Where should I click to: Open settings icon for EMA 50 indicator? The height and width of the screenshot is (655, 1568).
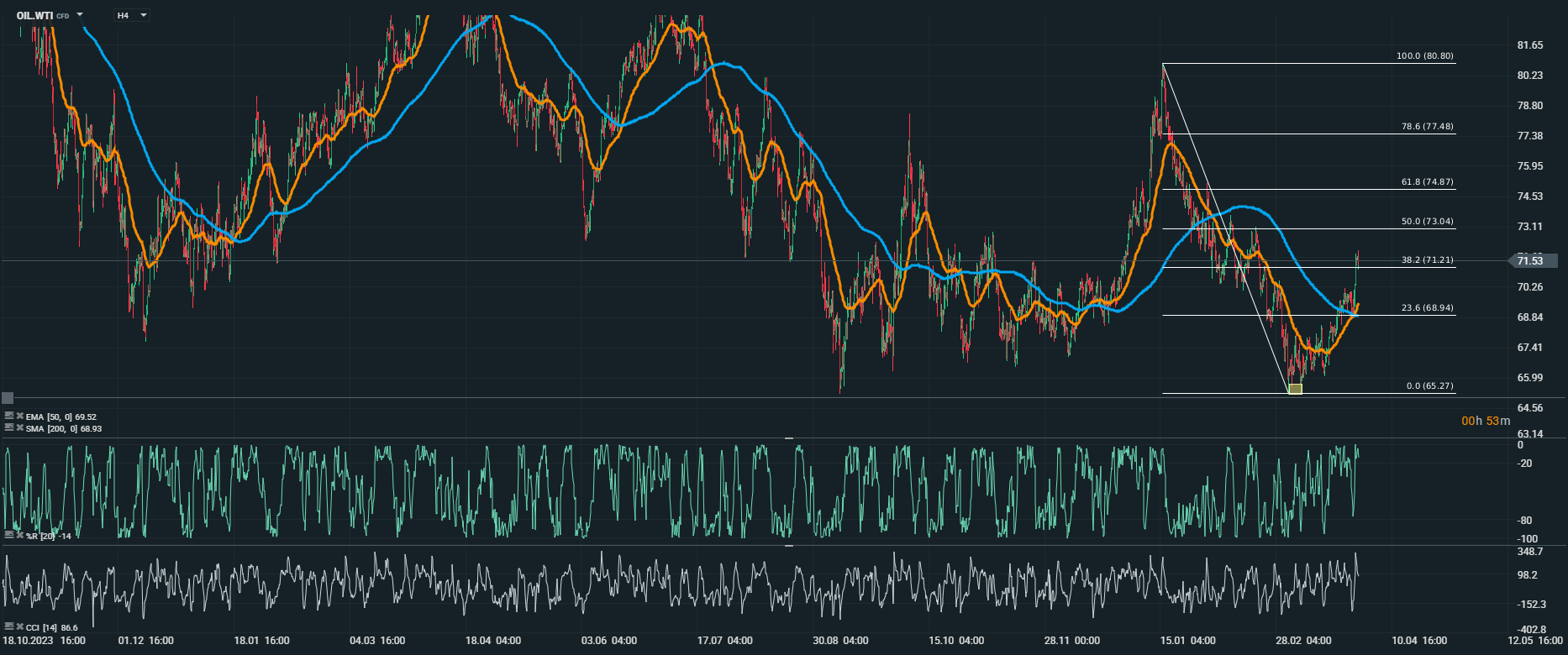pyautogui.click(x=9, y=417)
